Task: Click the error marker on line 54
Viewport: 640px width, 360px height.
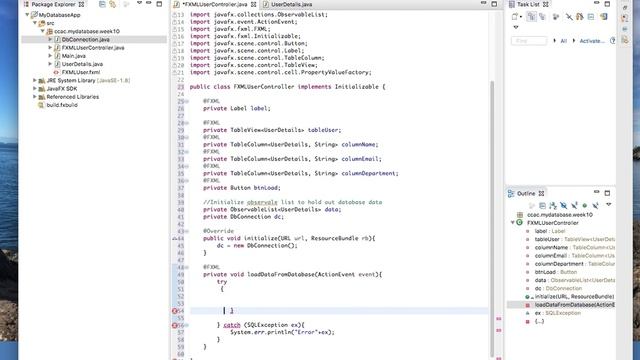Action: (175, 311)
